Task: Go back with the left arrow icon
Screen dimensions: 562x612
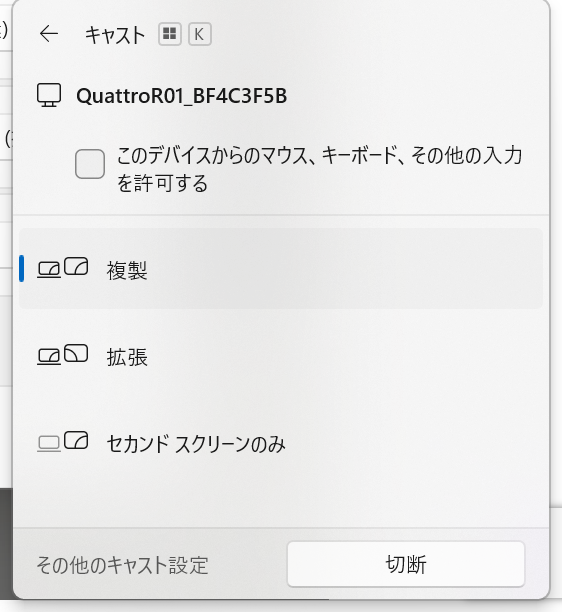Action: tap(49, 34)
